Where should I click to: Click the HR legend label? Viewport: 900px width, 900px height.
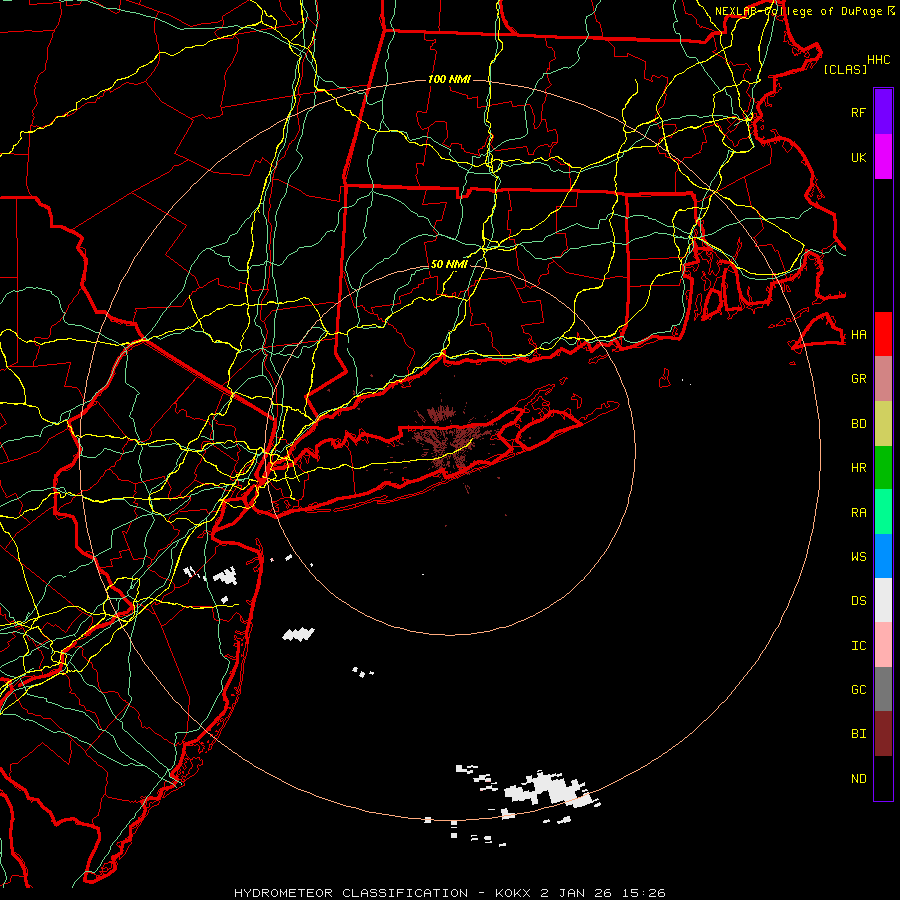click(859, 468)
